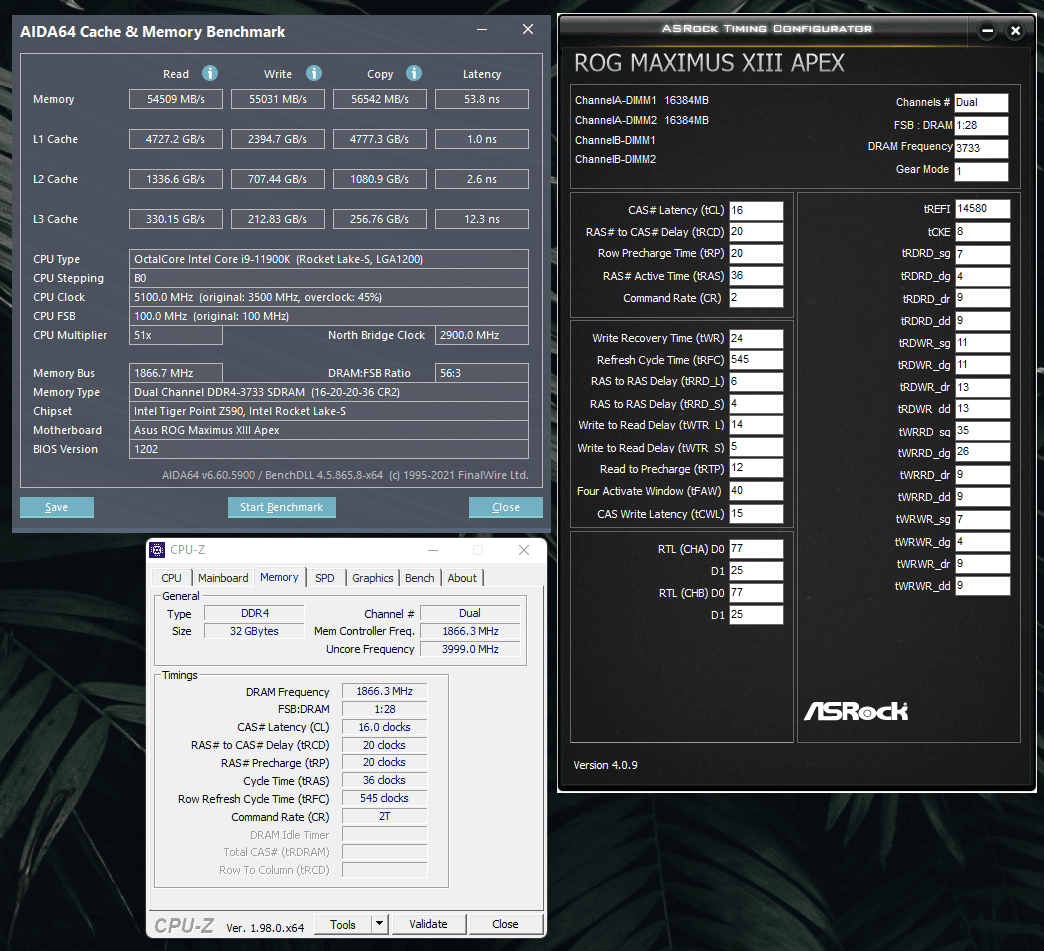Click the Read info icon in AIDA64
Screen dimensions: 1044x951
(210, 73)
